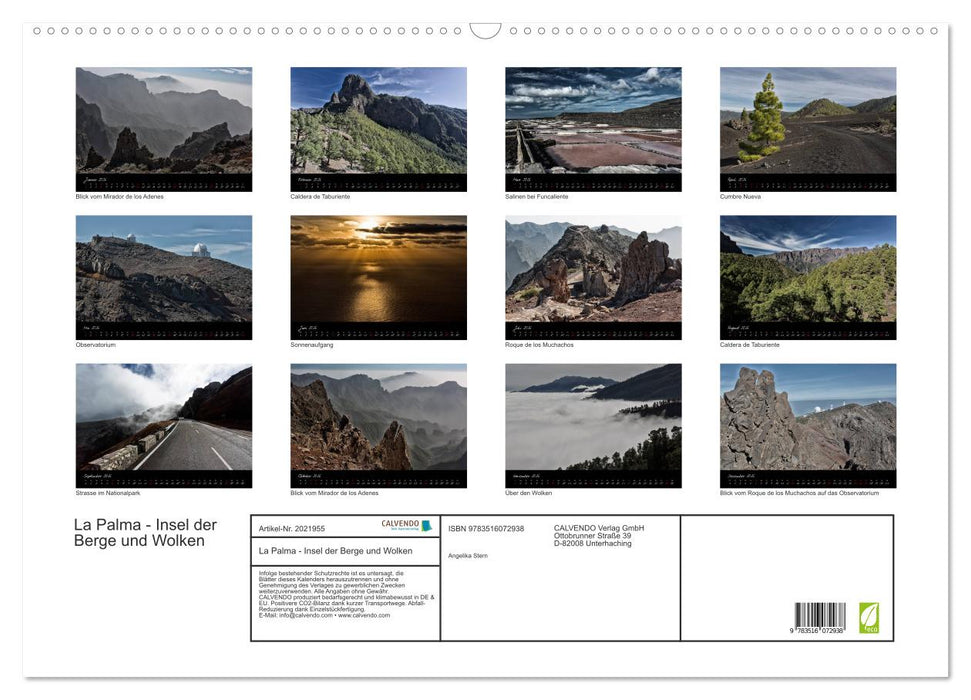971x700 pixels.
Task: Click the August Caldera de Taburiente preview
Action: (807, 276)
